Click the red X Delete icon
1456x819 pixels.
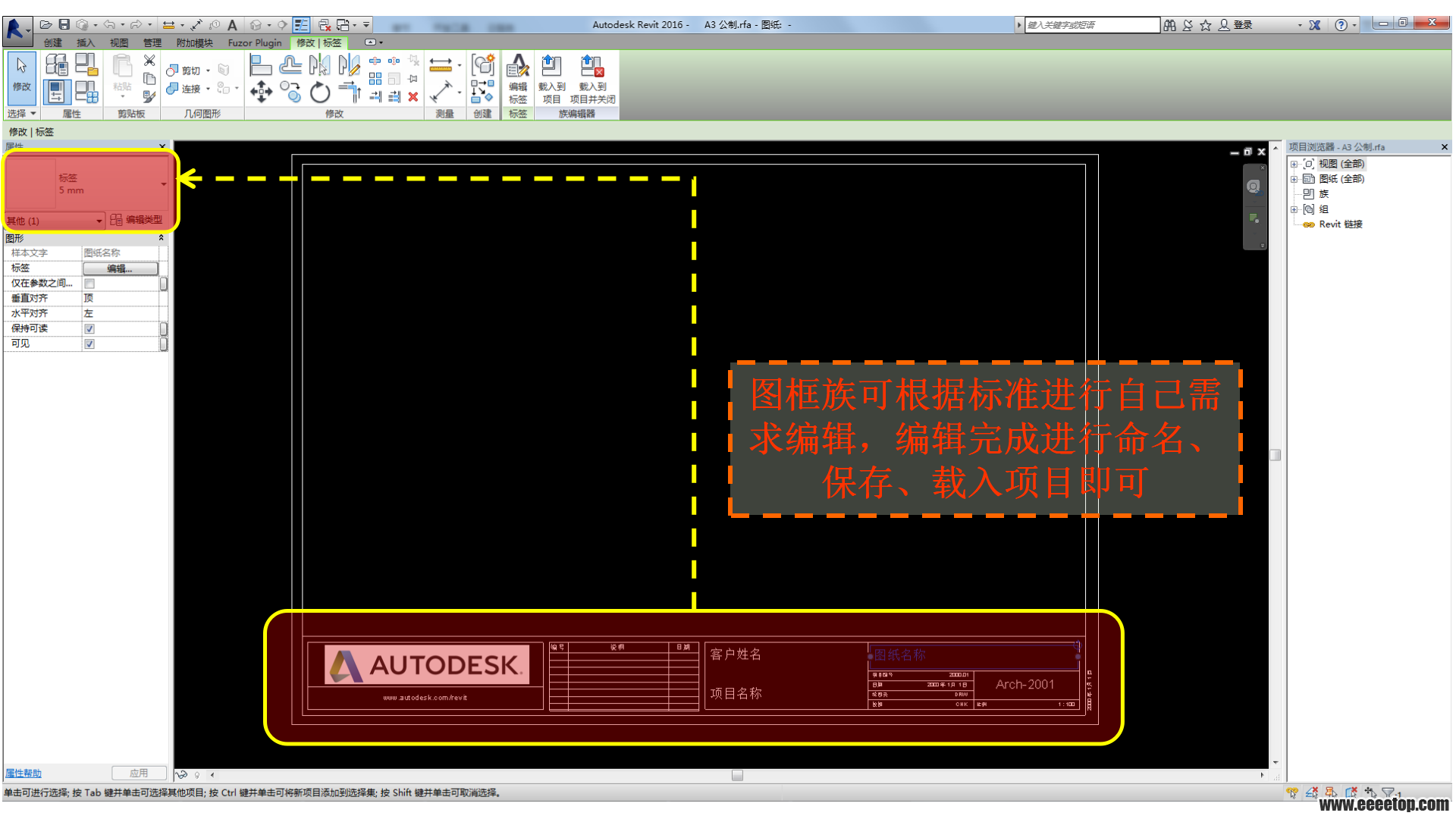click(x=413, y=96)
